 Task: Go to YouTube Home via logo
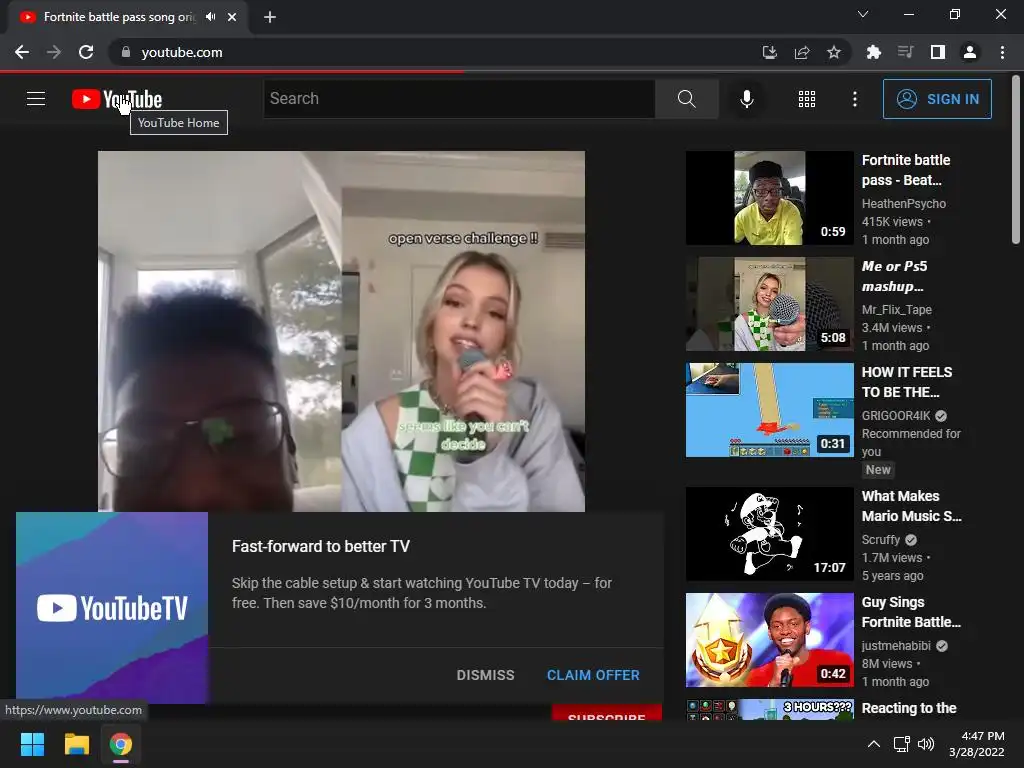pos(117,99)
